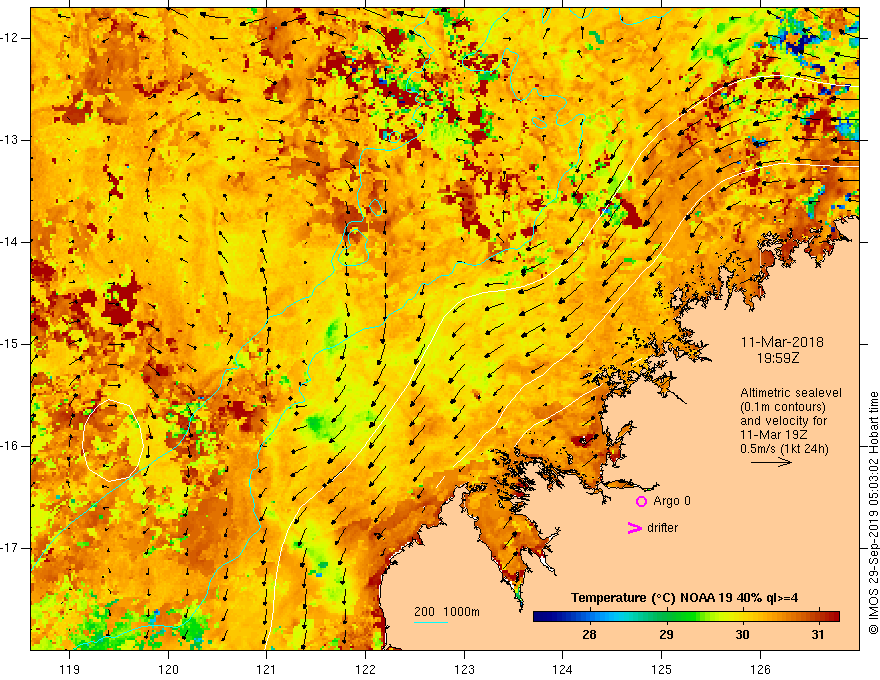Click the date text 11-Mar-2018
880x680 pixels.
[782, 342]
